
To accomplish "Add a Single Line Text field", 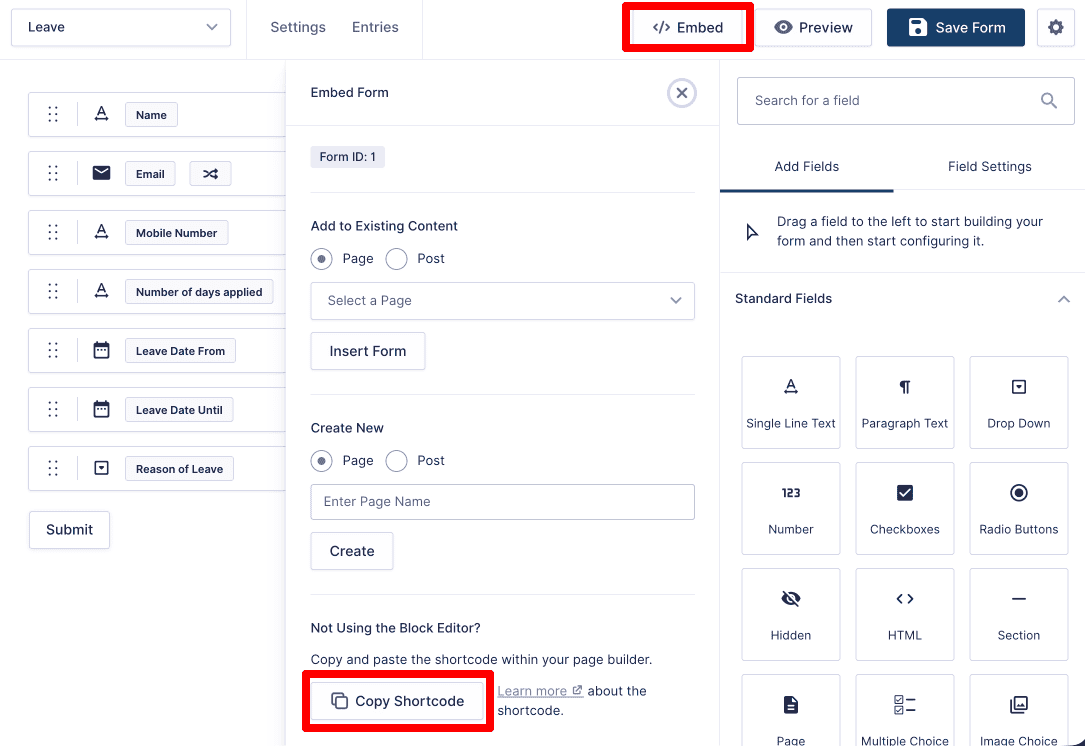I will [790, 403].
